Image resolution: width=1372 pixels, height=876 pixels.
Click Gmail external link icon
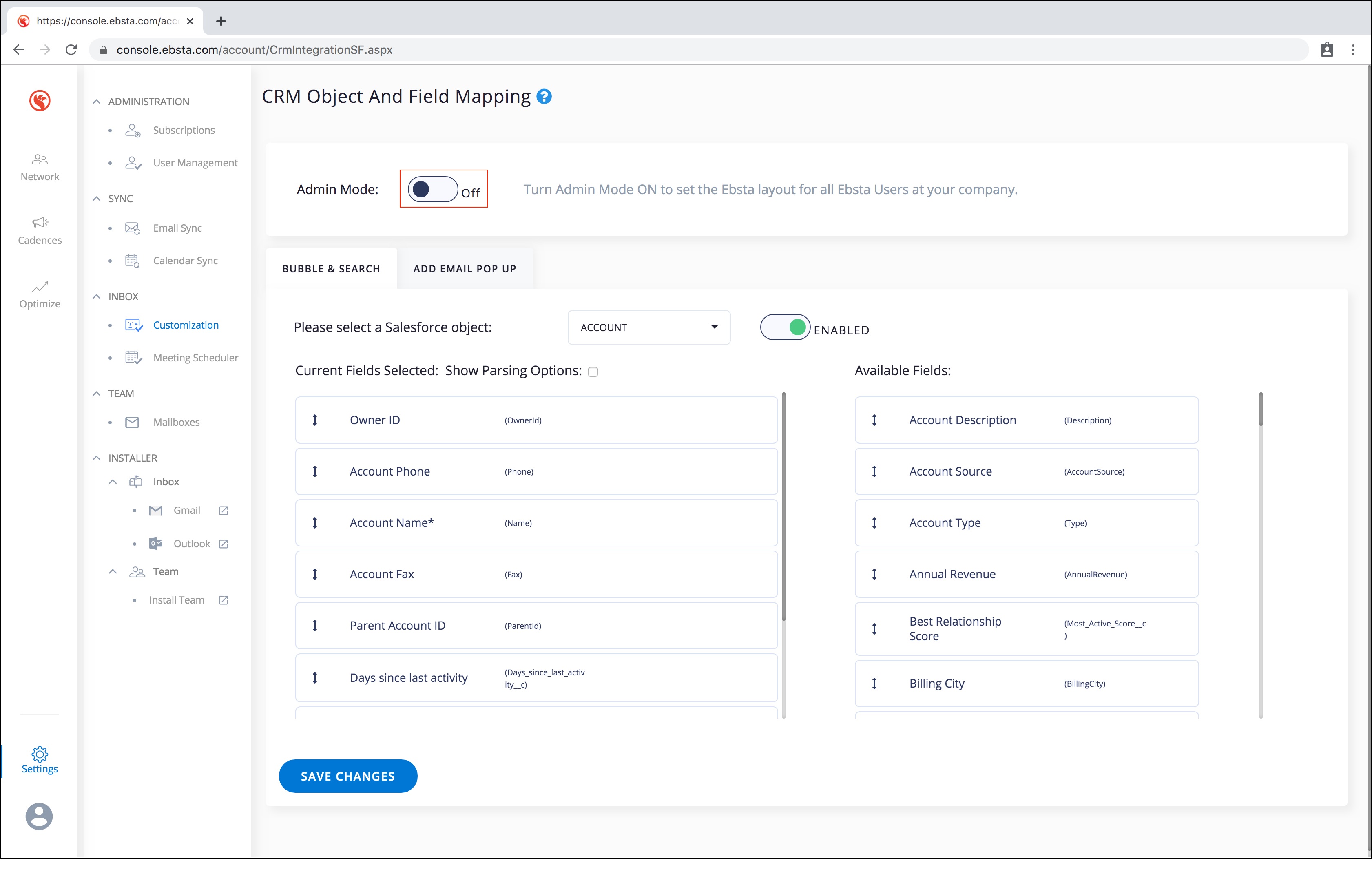click(x=224, y=510)
